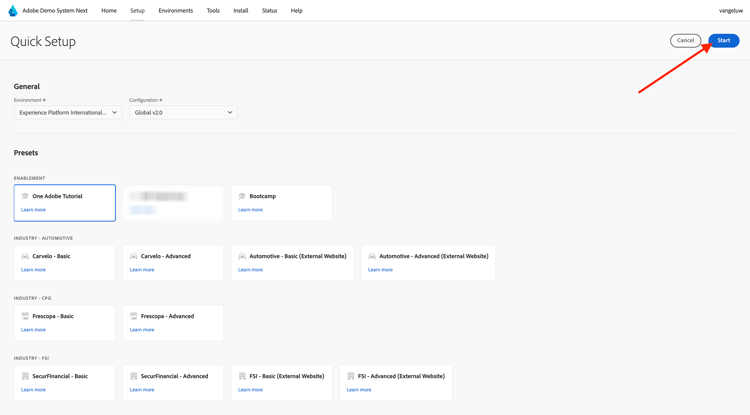
Task: Click the FSI - Basic (External Website) icon
Action: pos(242,376)
